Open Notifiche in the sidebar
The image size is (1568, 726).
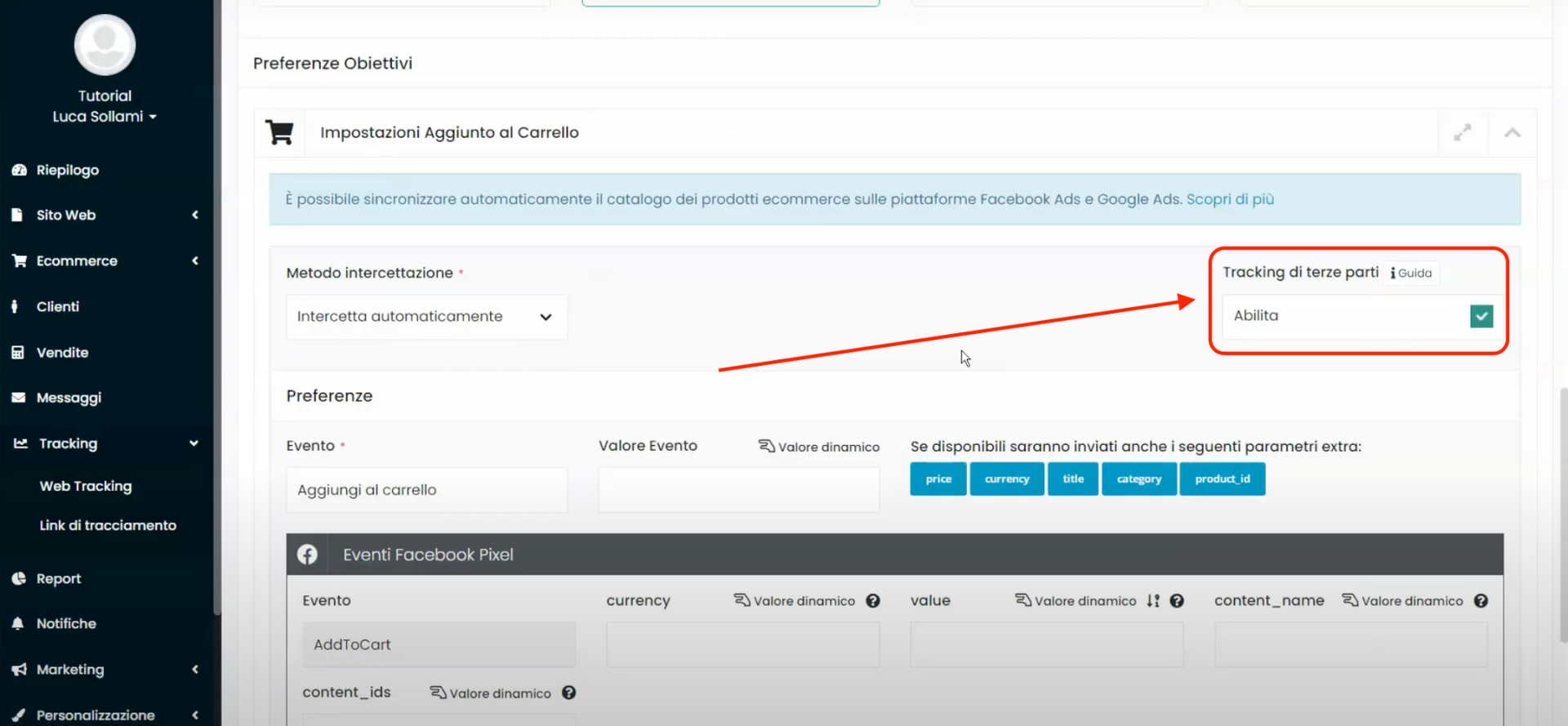click(x=66, y=623)
